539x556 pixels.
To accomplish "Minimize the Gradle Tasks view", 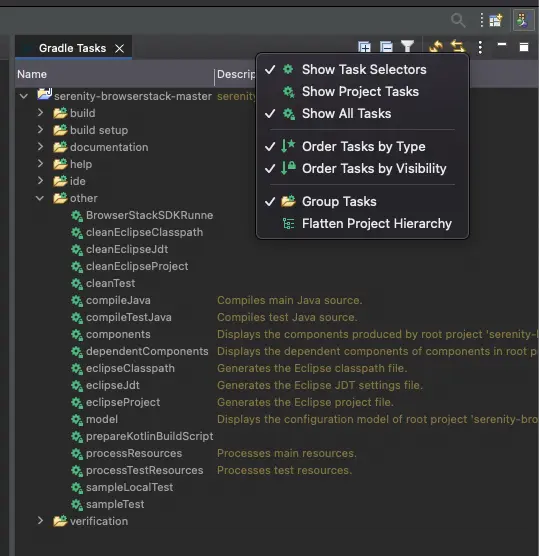I will coord(502,45).
